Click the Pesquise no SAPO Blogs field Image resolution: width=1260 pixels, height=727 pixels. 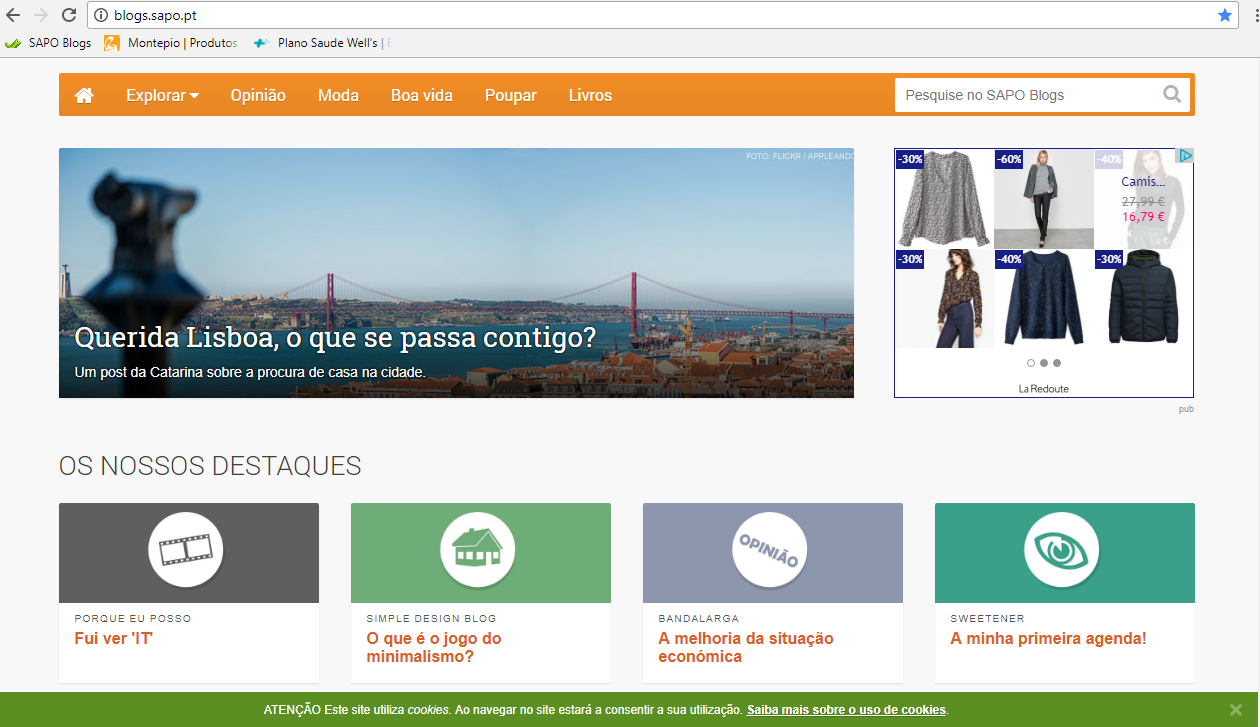click(x=1025, y=95)
